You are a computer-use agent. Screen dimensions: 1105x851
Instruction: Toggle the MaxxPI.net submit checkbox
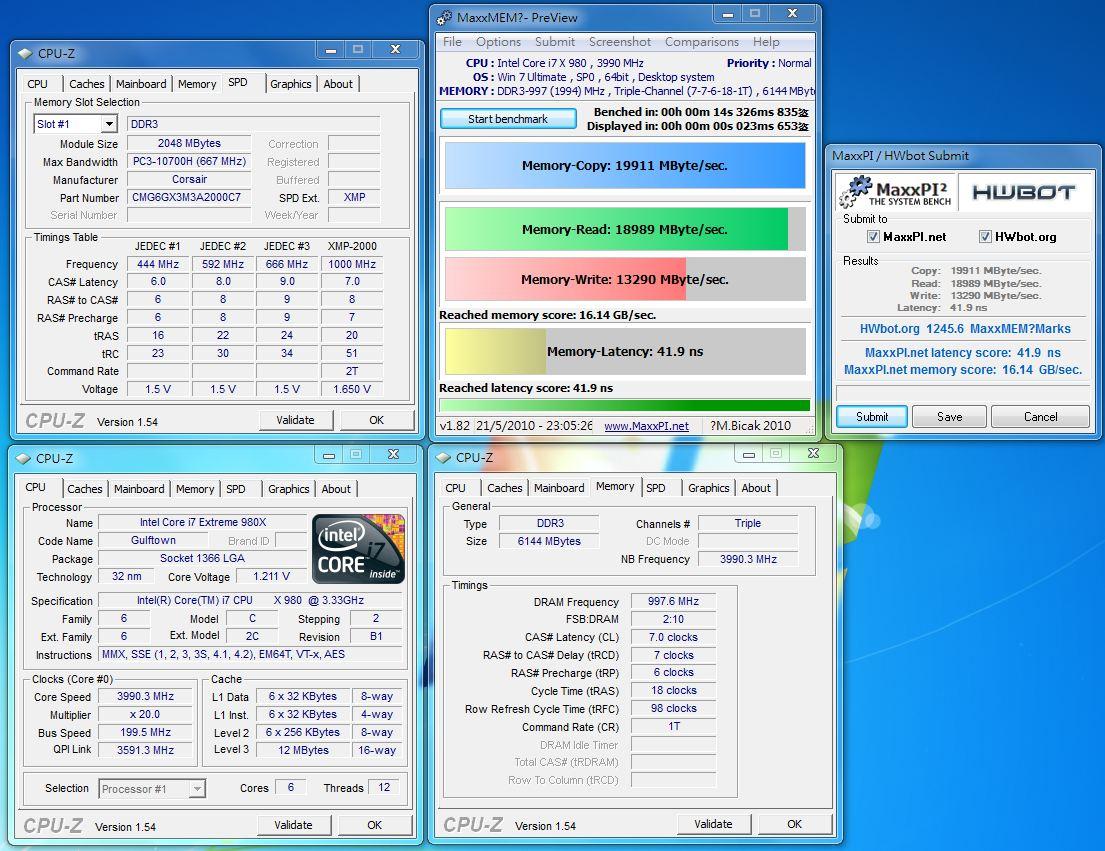873,237
